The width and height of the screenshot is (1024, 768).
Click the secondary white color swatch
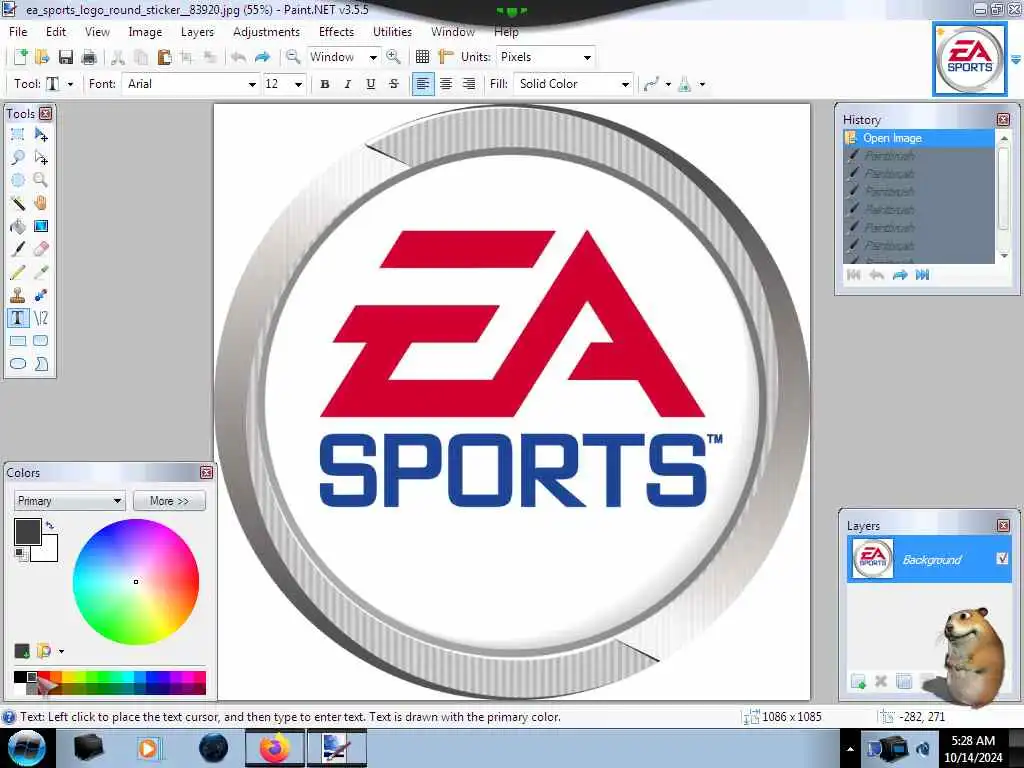pyautogui.click(x=48, y=552)
